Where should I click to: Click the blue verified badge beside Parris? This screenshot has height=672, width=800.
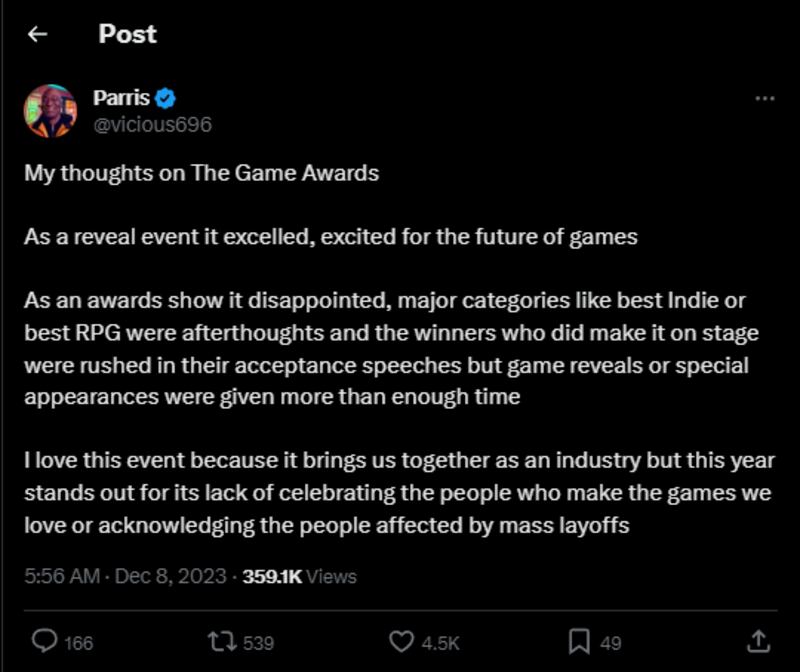click(166, 98)
